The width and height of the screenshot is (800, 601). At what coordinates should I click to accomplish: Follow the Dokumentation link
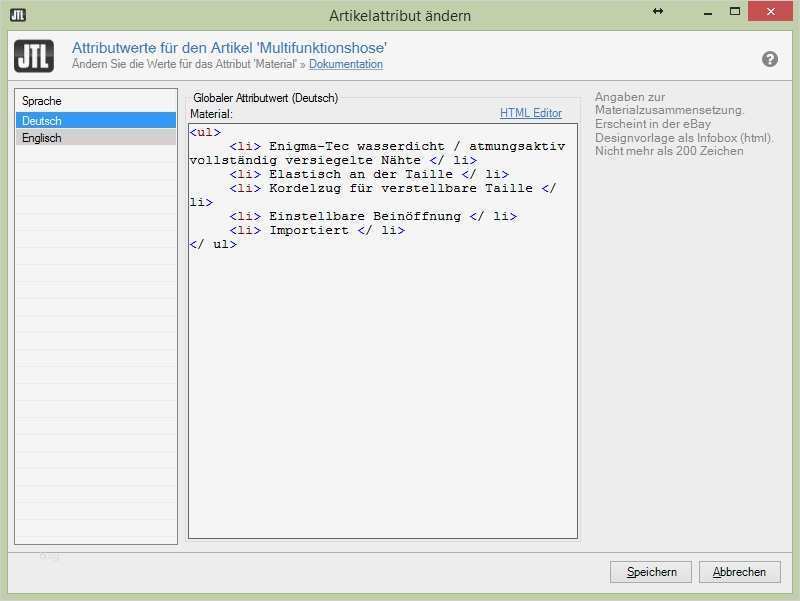345,64
